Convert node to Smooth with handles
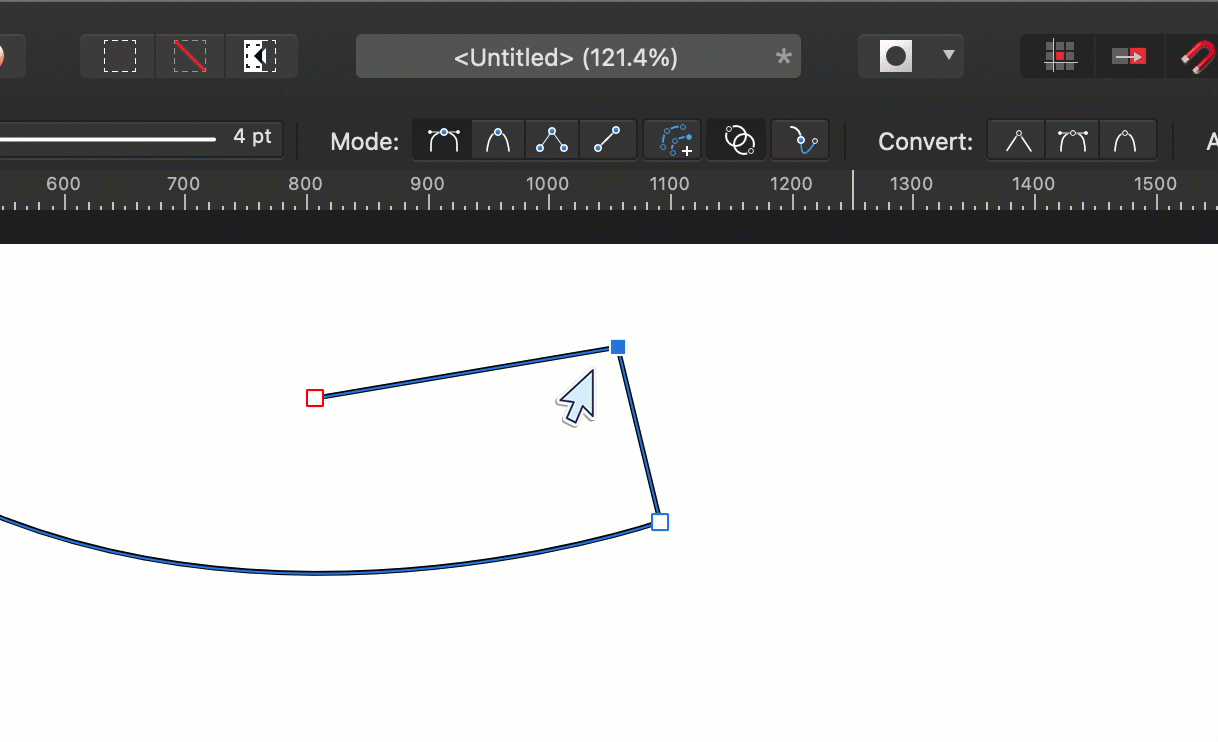This screenshot has height=742, width=1218. point(1072,141)
